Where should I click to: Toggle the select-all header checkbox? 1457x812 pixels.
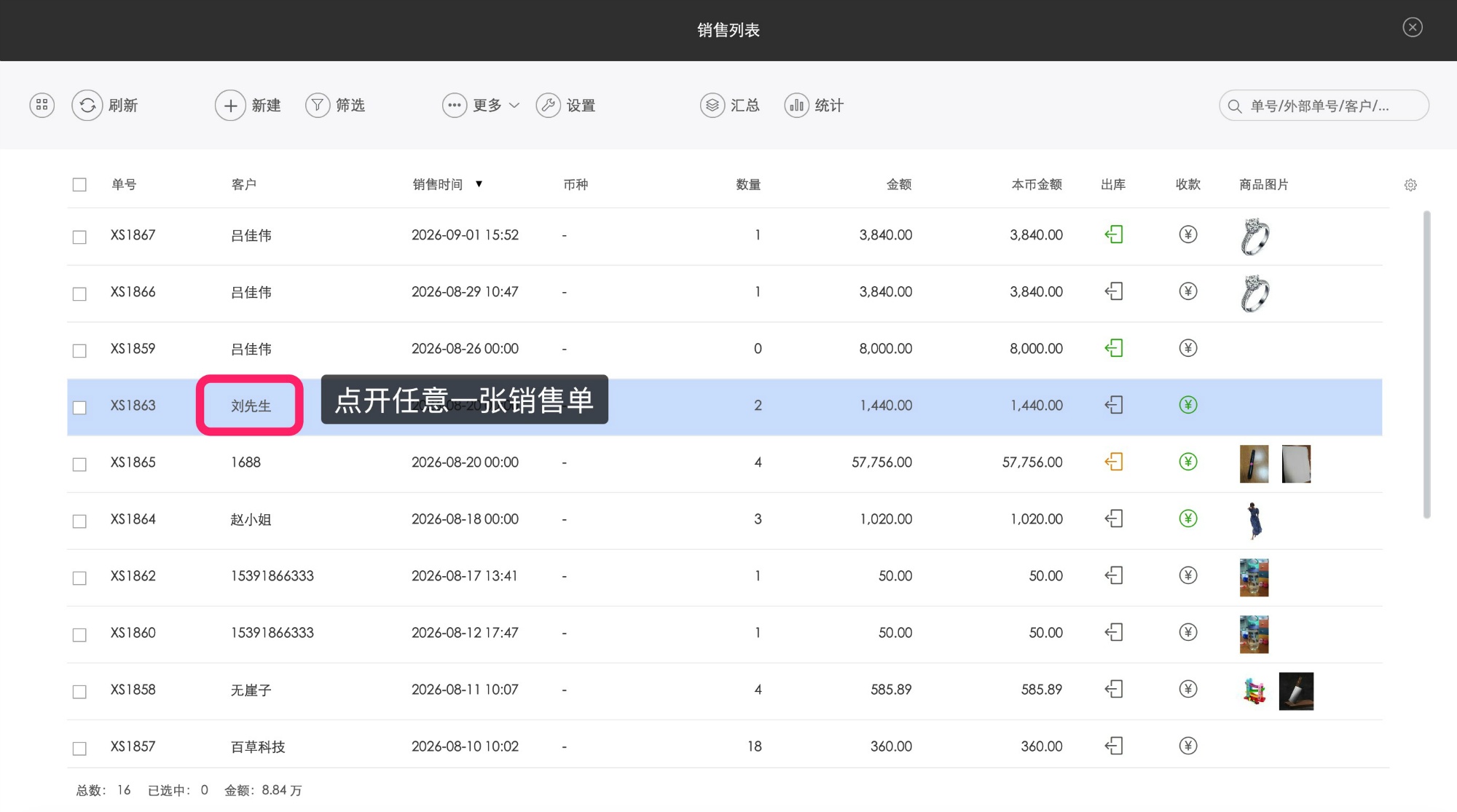79,185
